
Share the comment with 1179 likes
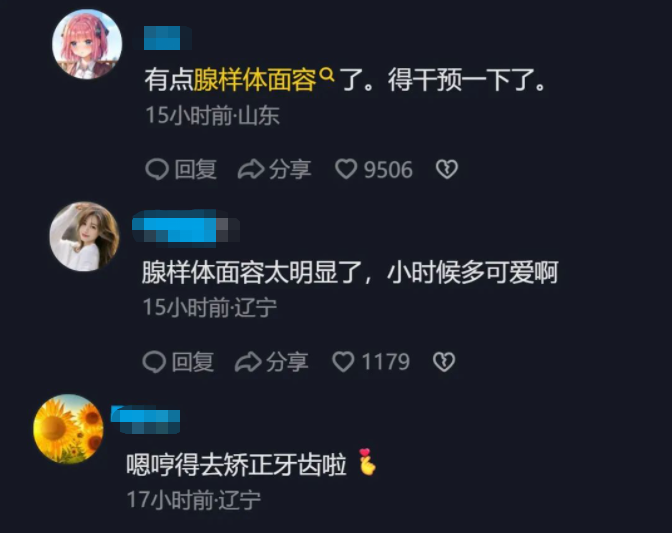coord(271,362)
